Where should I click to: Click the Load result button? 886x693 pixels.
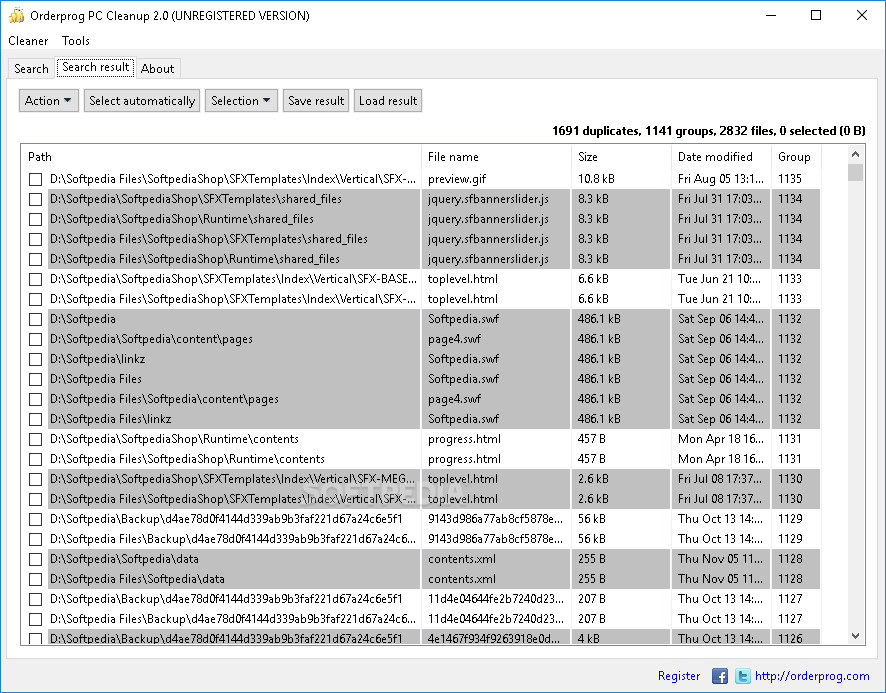388,101
